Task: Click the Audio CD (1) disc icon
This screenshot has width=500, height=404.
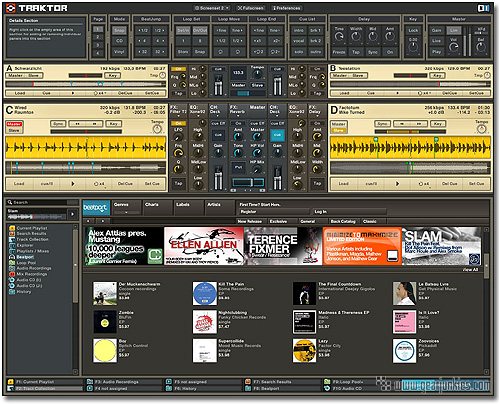Action: tap(12, 280)
